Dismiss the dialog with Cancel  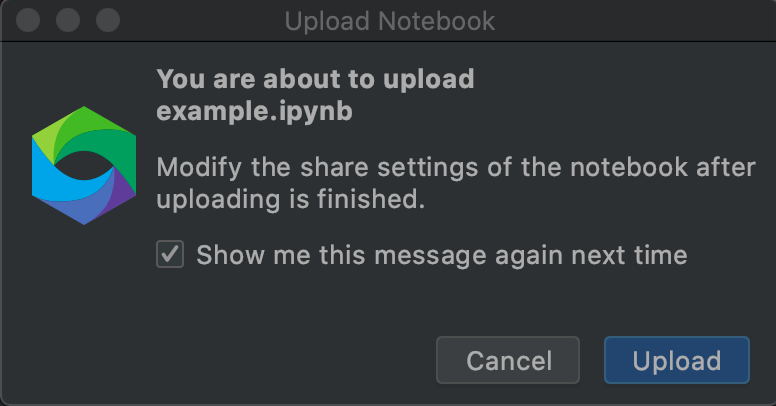coord(508,360)
